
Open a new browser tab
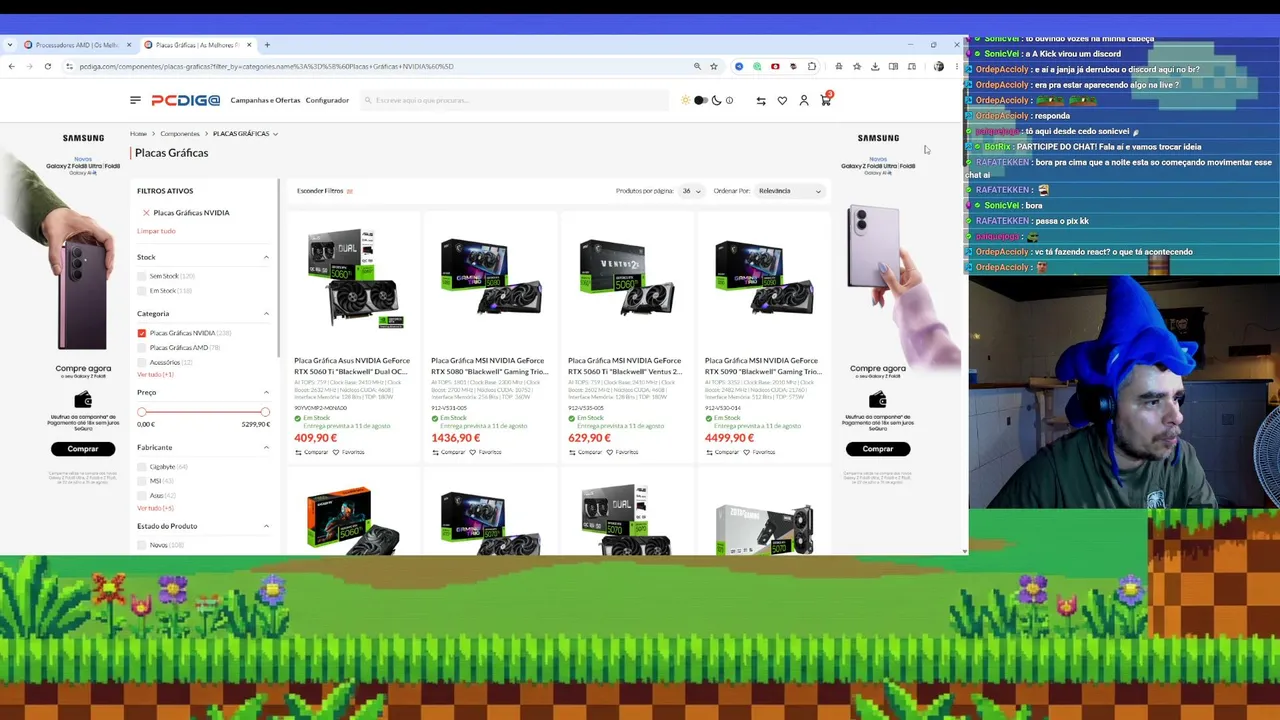[x=267, y=45]
